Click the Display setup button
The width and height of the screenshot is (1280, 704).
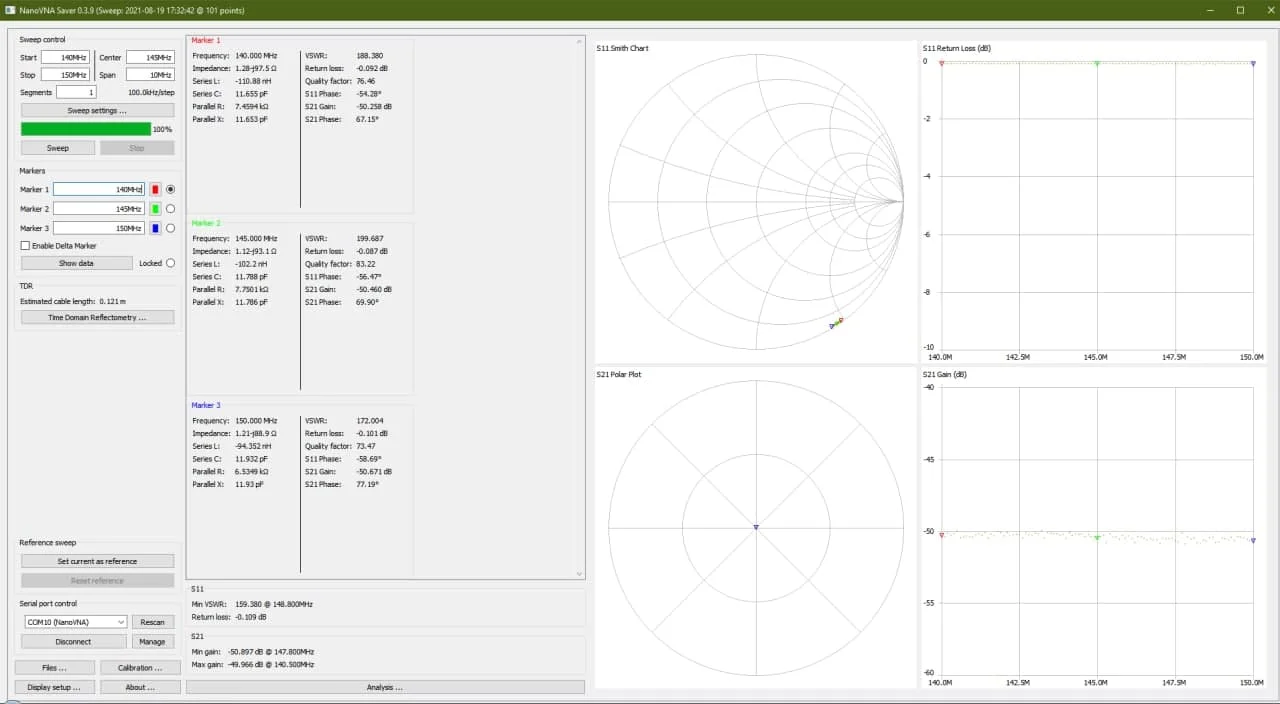(55, 687)
